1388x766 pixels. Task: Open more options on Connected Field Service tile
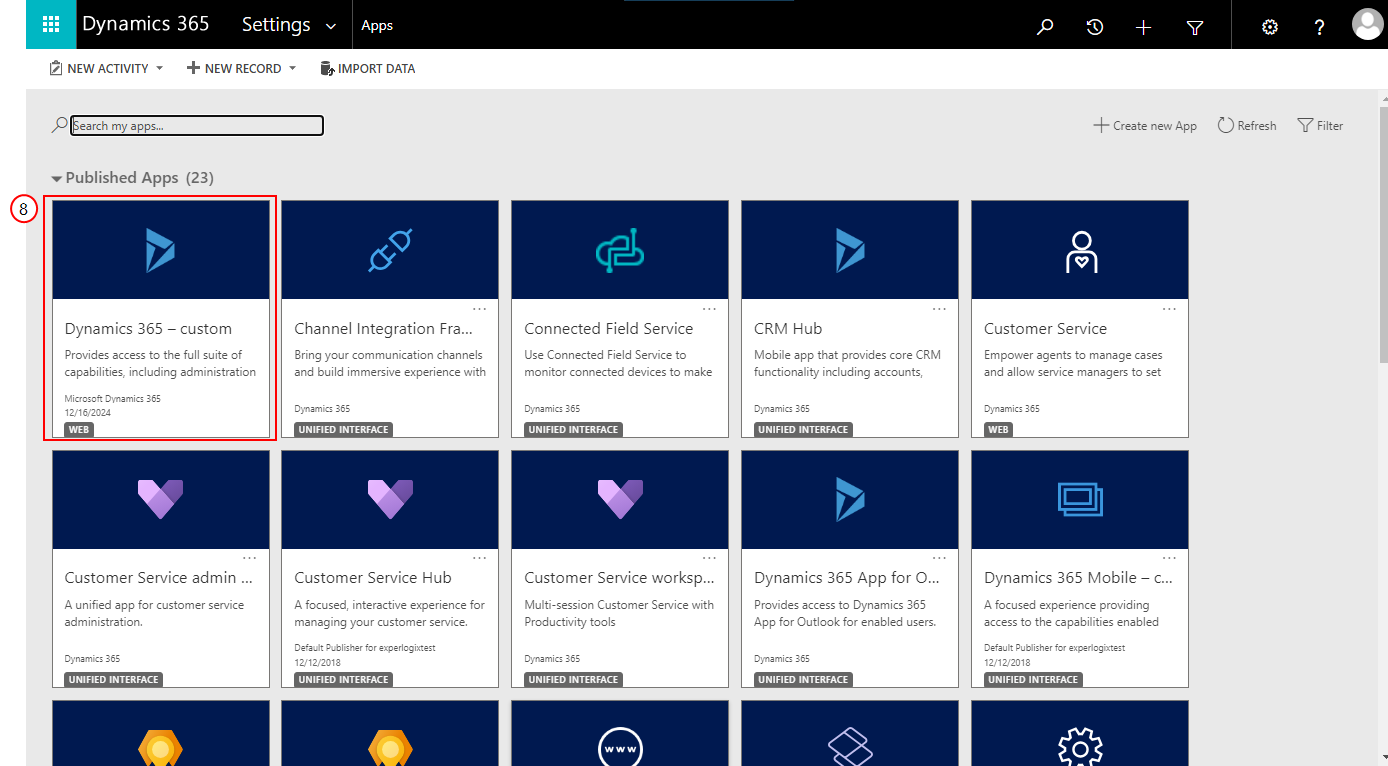coord(710,308)
